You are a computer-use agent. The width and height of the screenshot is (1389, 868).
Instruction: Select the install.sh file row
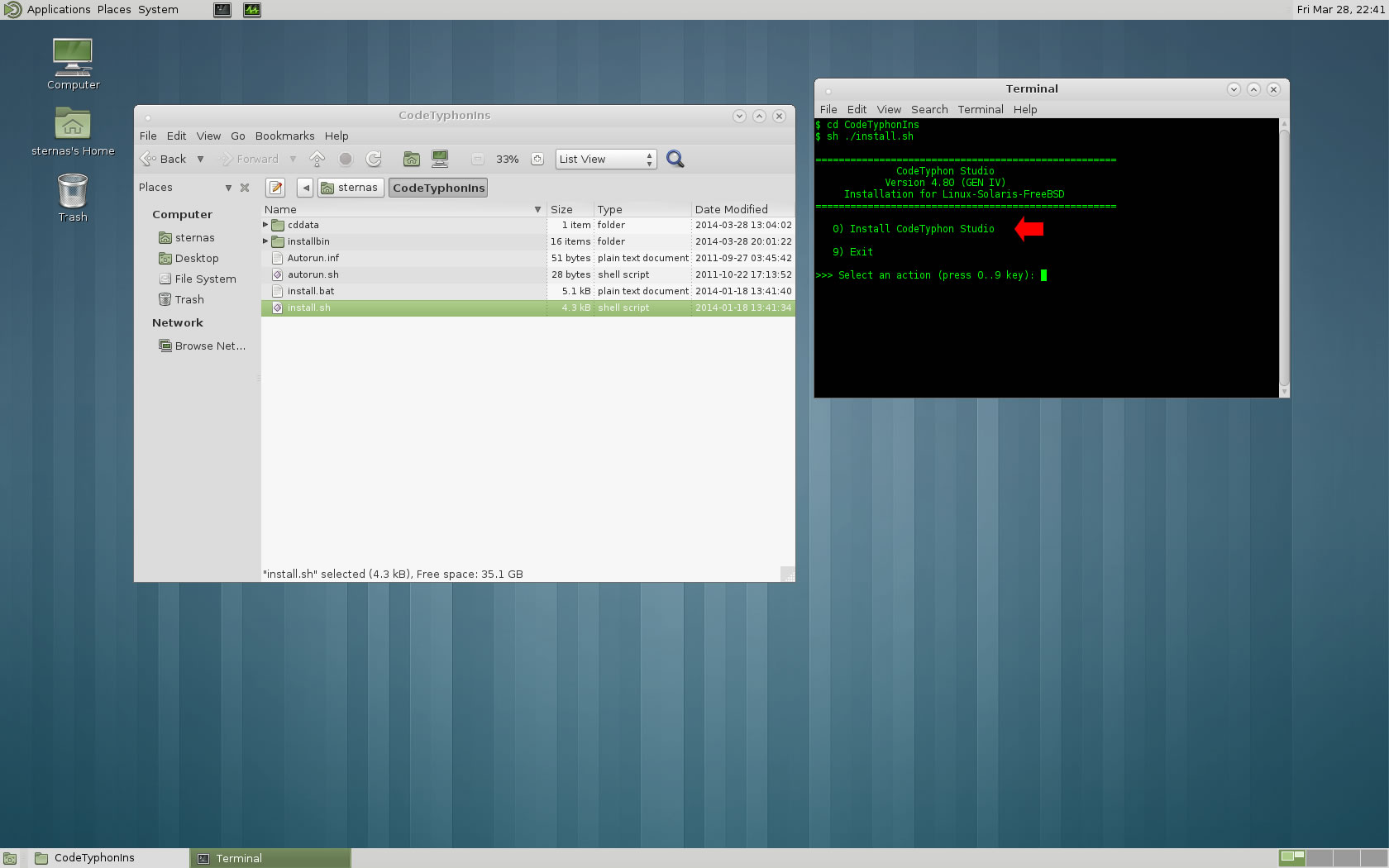point(528,308)
